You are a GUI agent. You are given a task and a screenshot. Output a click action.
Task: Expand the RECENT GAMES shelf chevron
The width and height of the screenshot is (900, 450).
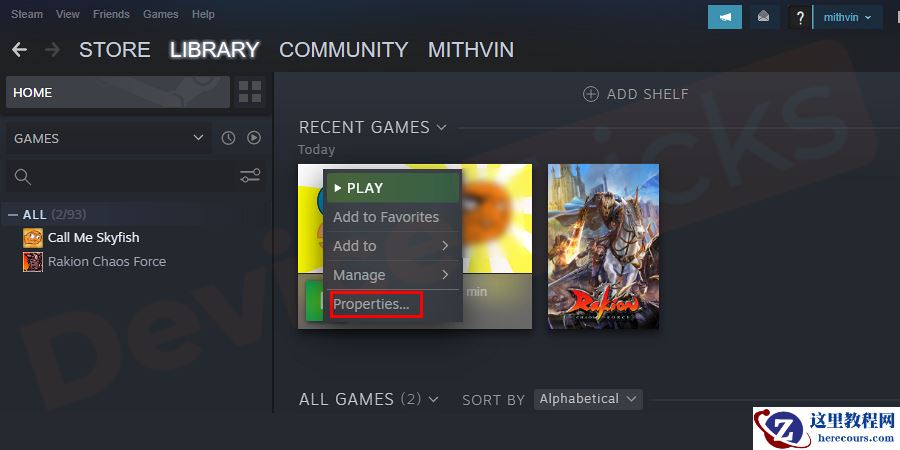click(x=441, y=127)
